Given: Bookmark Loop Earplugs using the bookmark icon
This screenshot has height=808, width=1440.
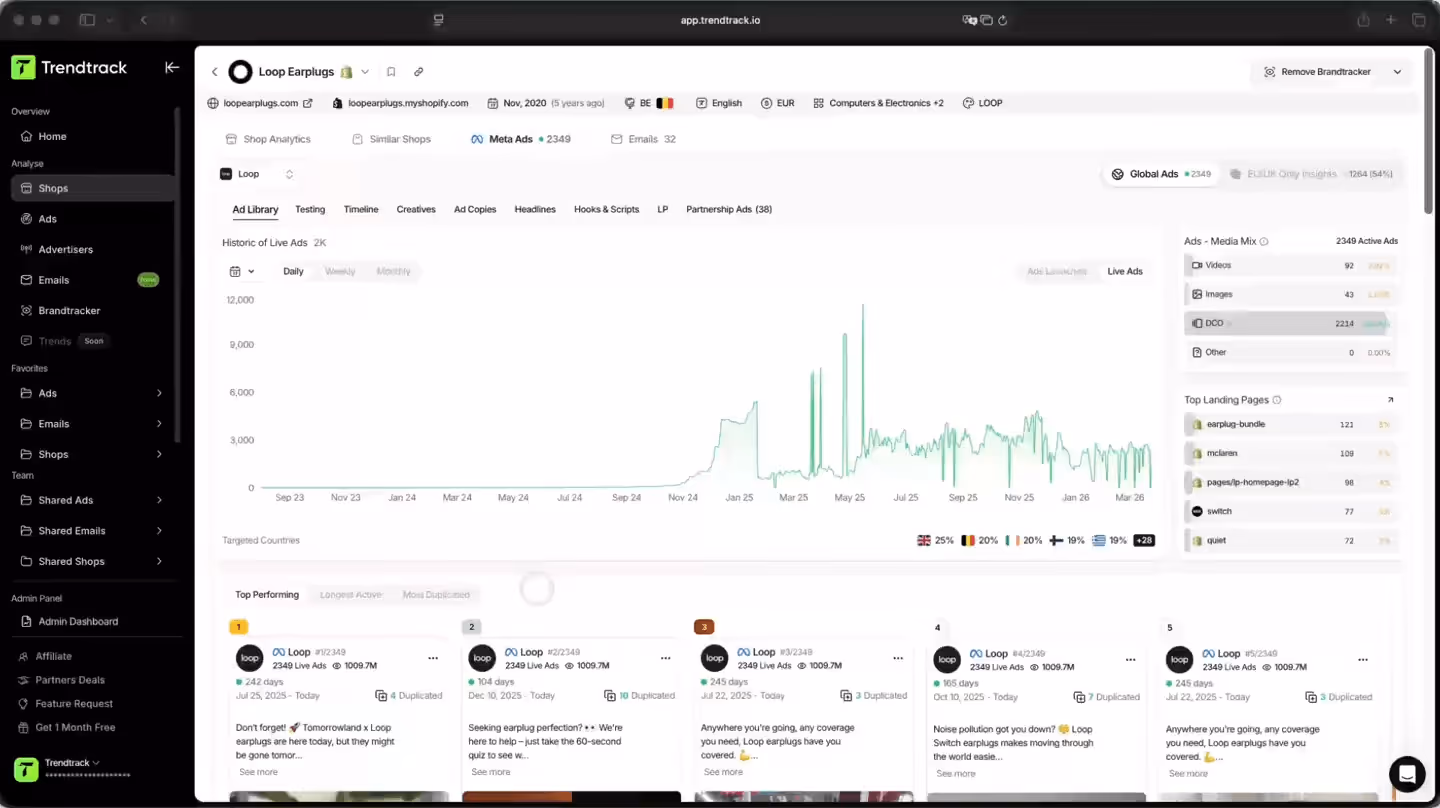Looking at the screenshot, I should pyautogui.click(x=391, y=71).
